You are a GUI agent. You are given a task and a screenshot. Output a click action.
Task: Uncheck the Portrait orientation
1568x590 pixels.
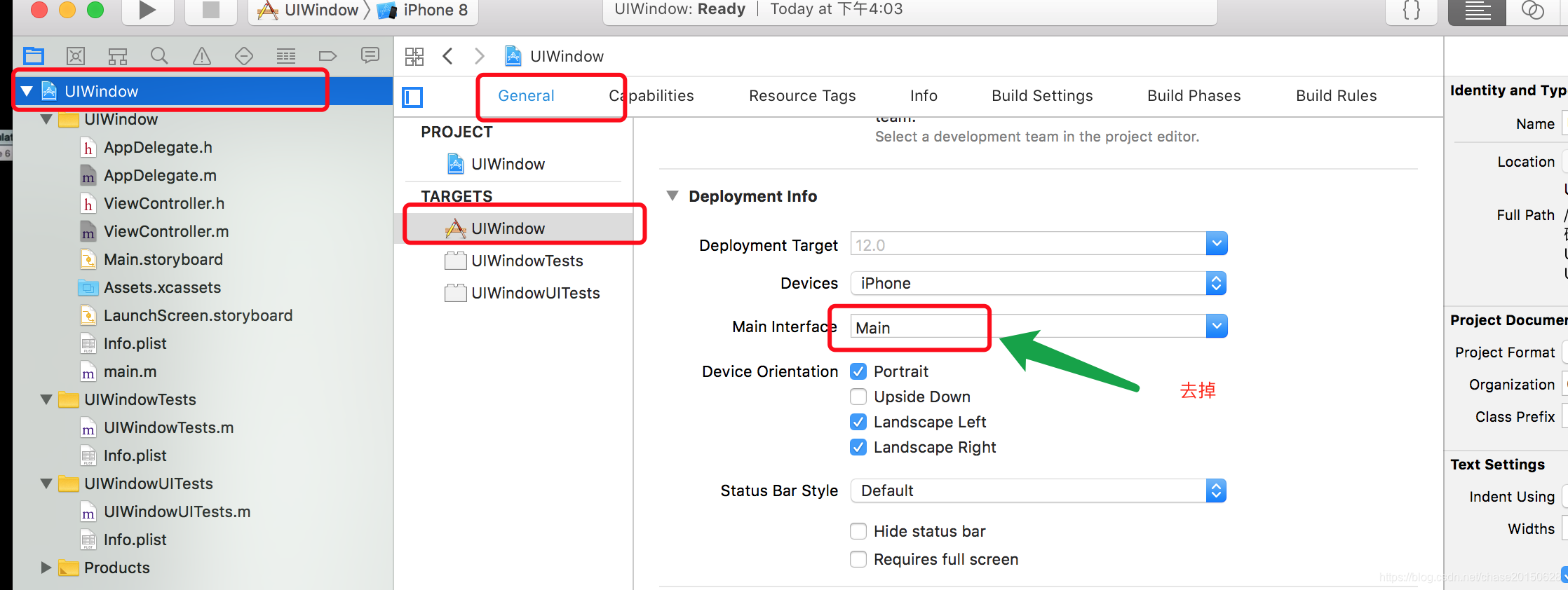click(858, 371)
